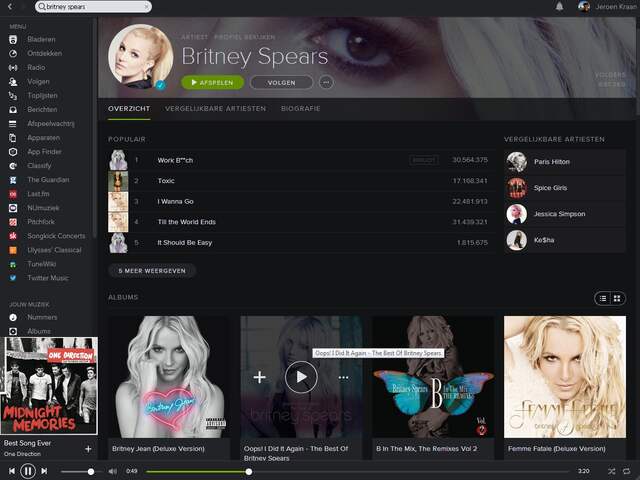Open more options on the Oops! album cover
This screenshot has height=480, width=640.
click(344, 378)
